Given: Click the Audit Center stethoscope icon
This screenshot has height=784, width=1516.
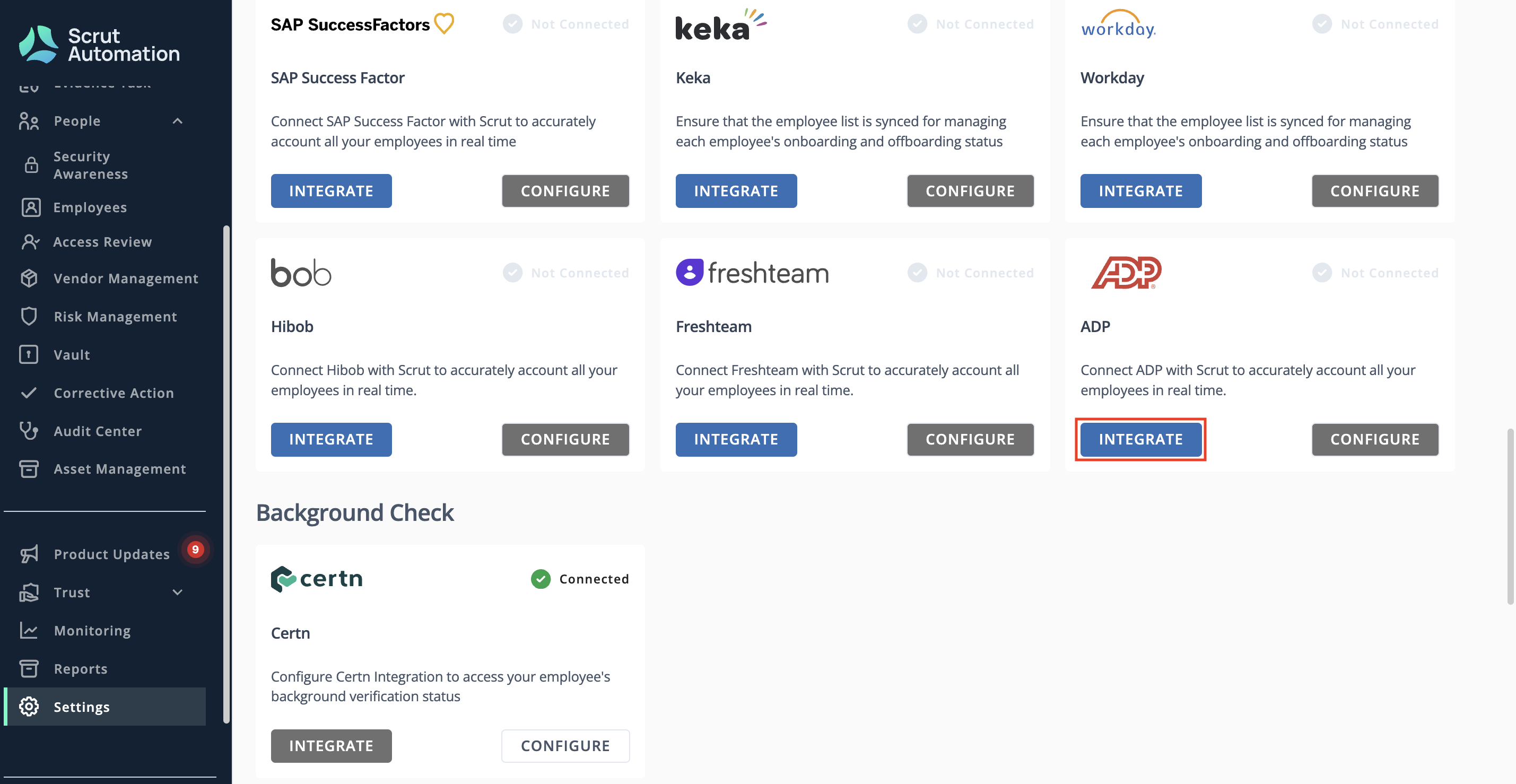Looking at the screenshot, I should click(x=29, y=431).
